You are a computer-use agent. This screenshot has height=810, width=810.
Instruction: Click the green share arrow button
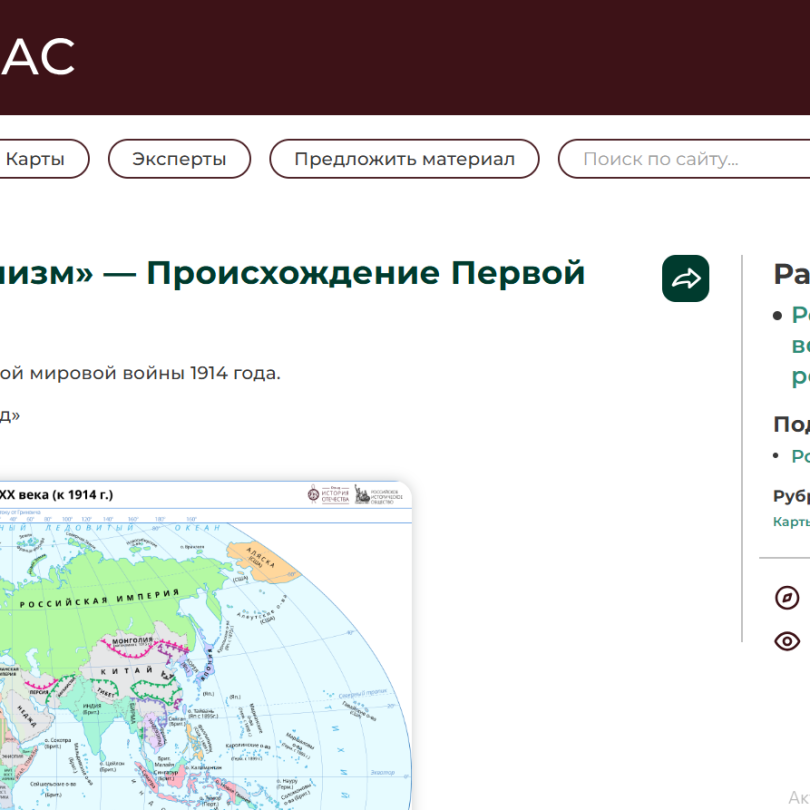(x=685, y=279)
